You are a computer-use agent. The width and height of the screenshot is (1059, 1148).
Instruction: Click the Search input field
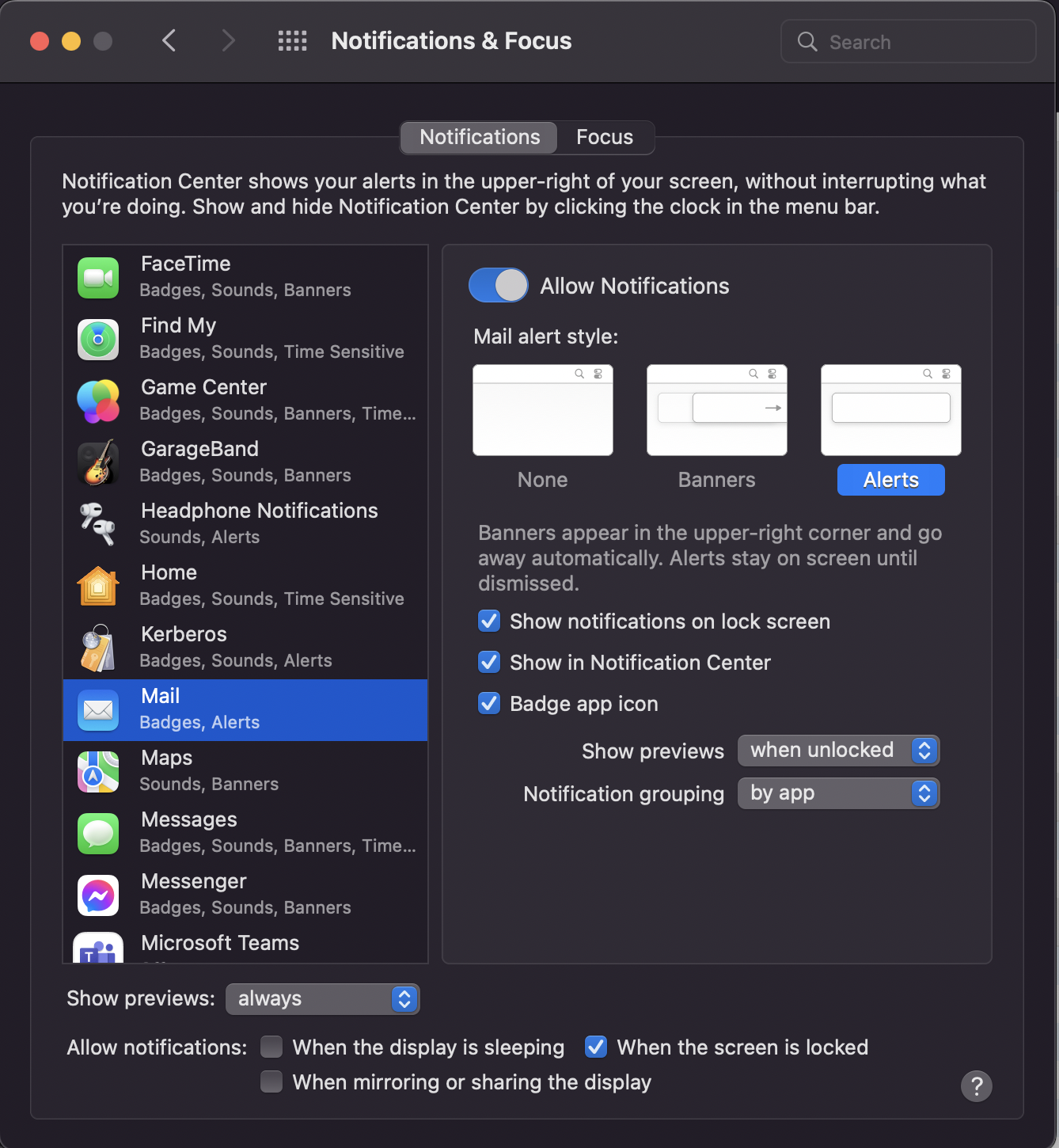[x=909, y=41]
